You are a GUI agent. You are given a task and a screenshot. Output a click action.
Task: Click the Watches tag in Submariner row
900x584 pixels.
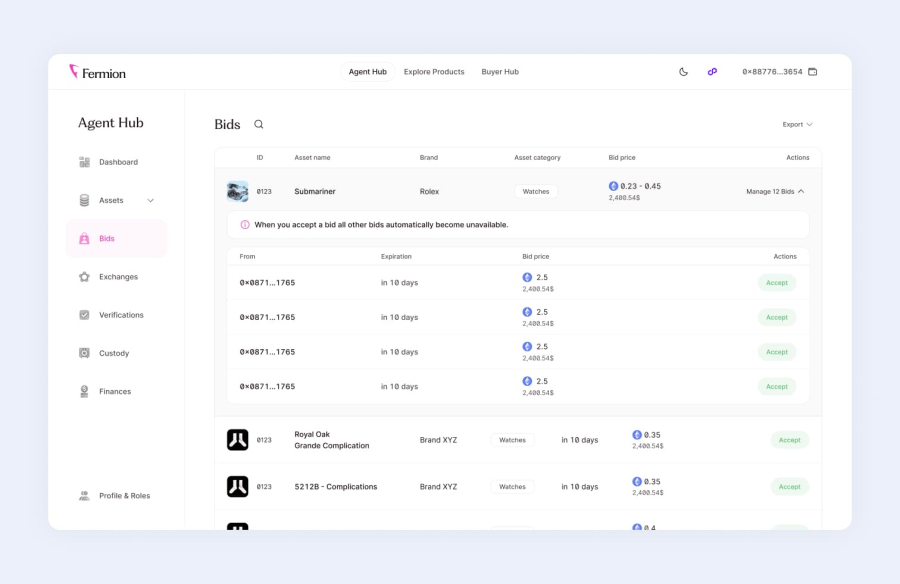[536, 191]
